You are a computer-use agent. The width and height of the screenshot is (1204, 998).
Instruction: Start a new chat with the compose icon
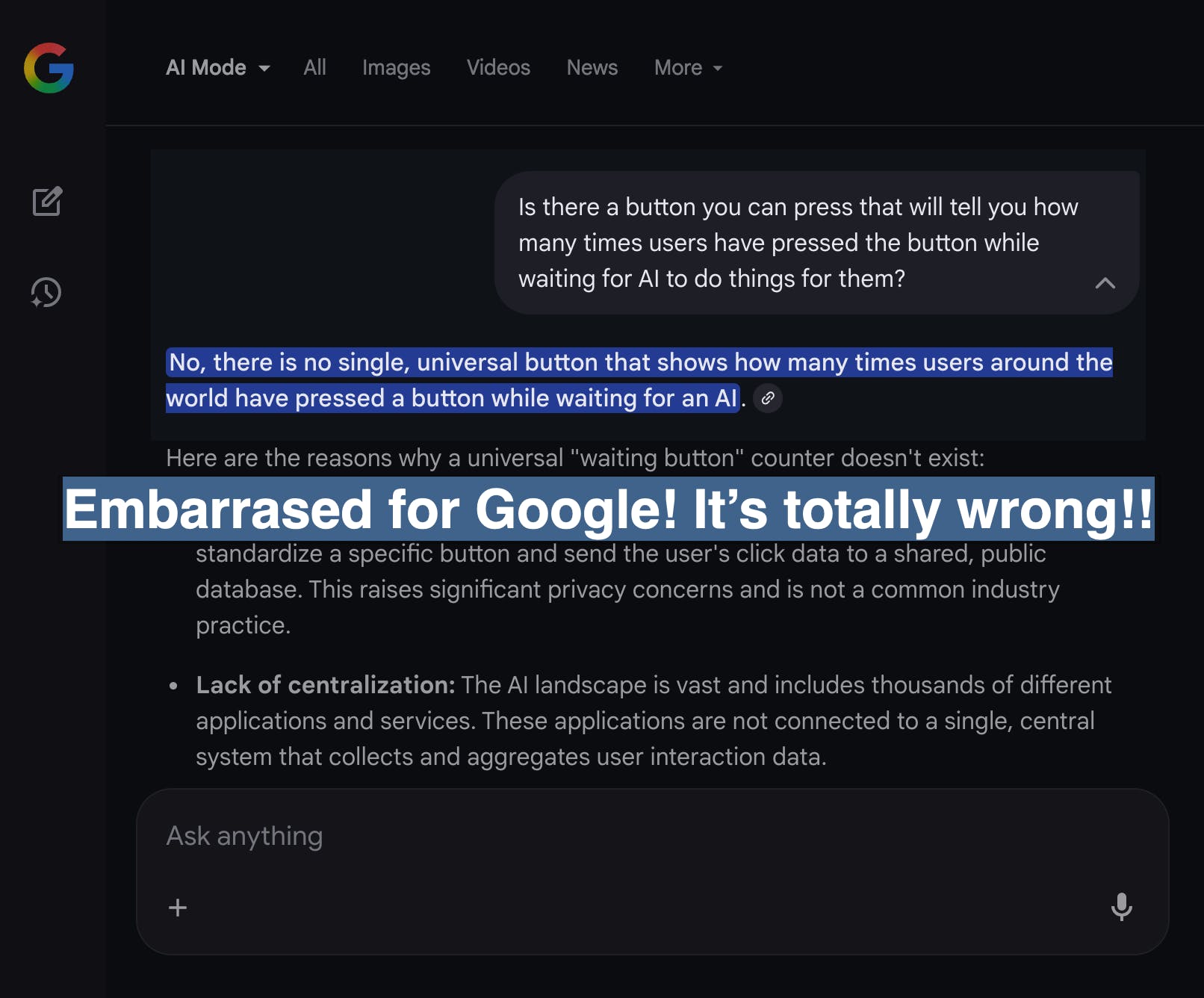47,201
